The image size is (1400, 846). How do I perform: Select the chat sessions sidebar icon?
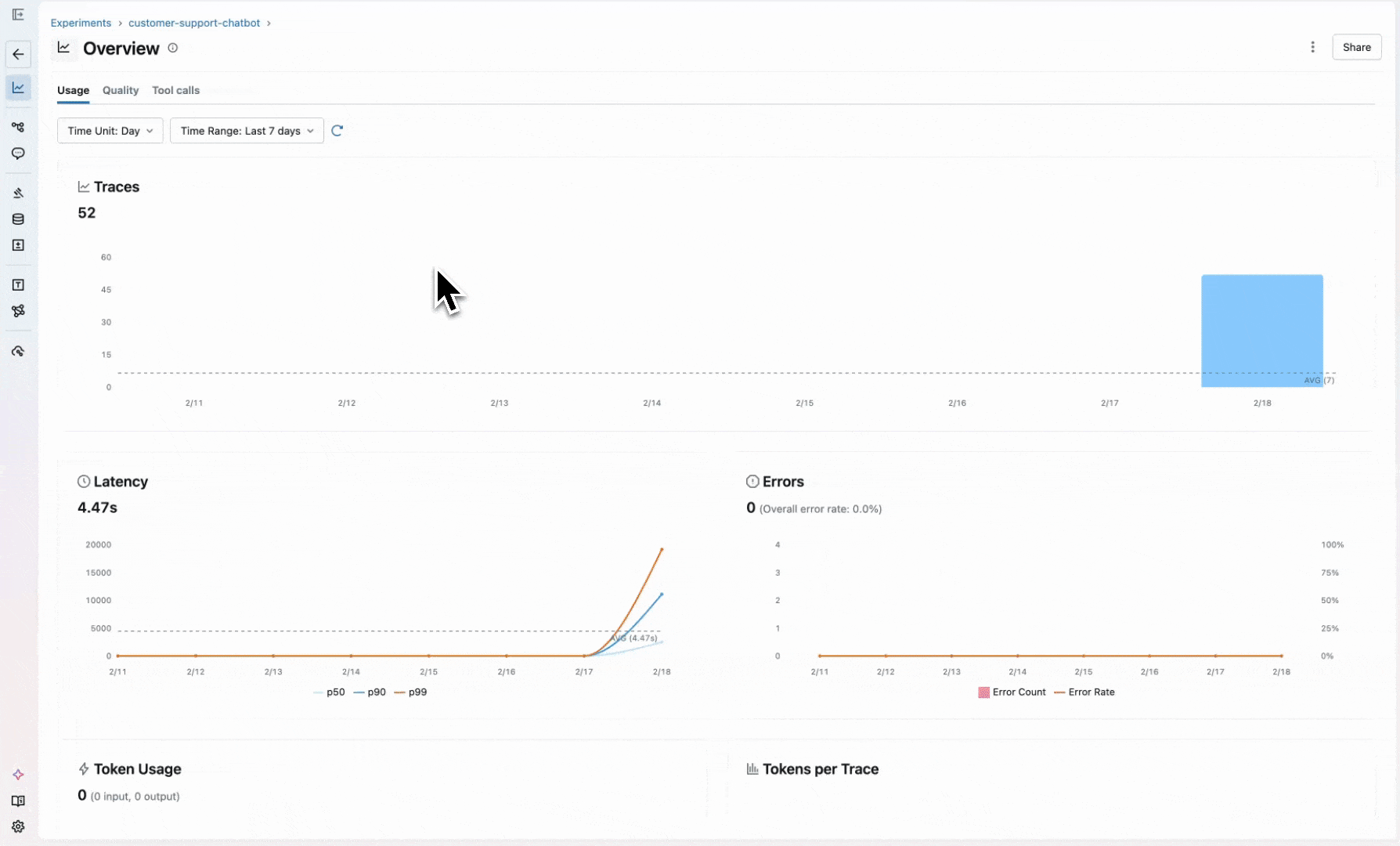point(18,154)
